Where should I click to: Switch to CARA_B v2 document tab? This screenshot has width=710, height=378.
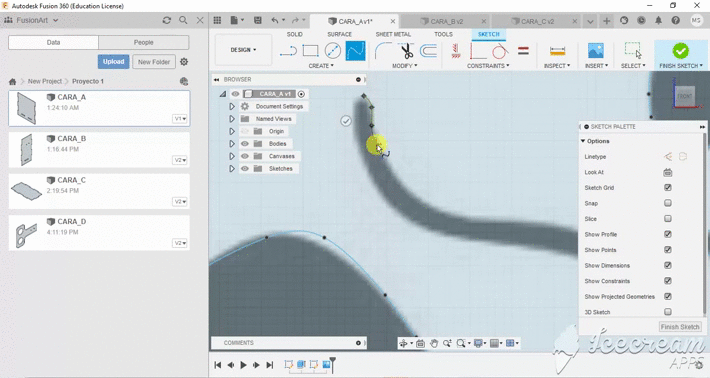tap(446, 21)
